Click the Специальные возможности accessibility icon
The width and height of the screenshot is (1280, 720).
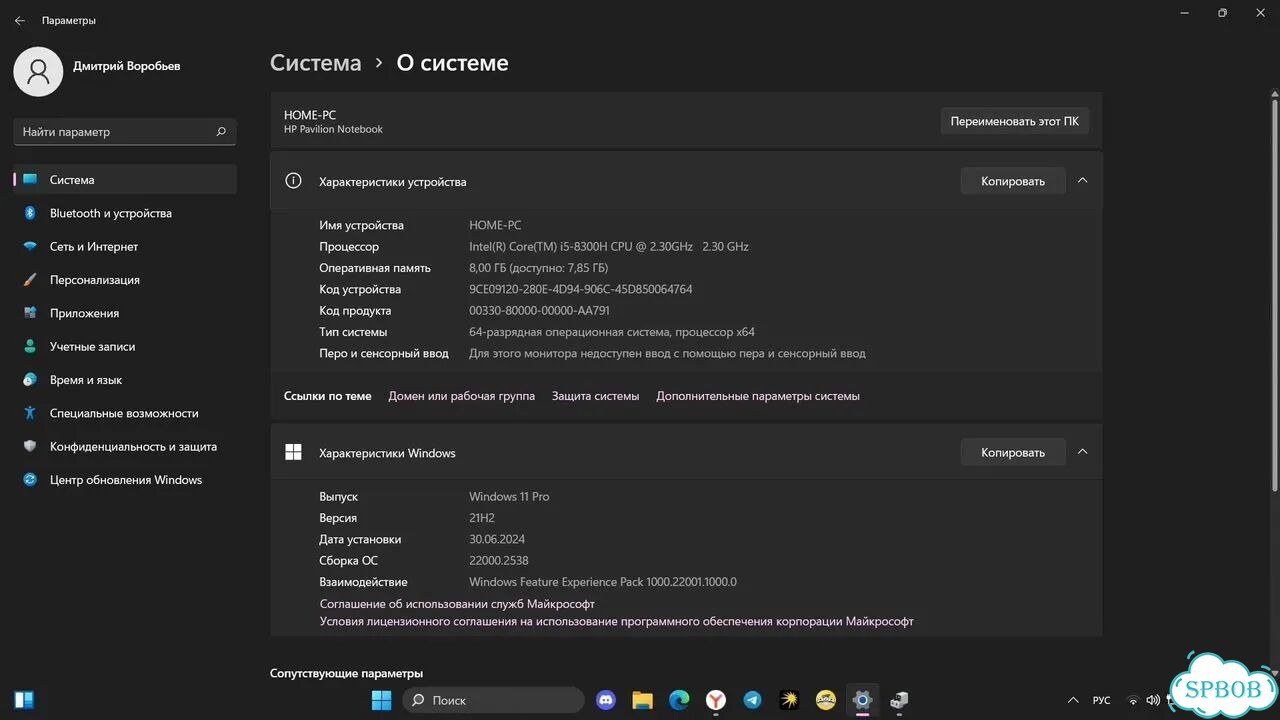(30, 413)
